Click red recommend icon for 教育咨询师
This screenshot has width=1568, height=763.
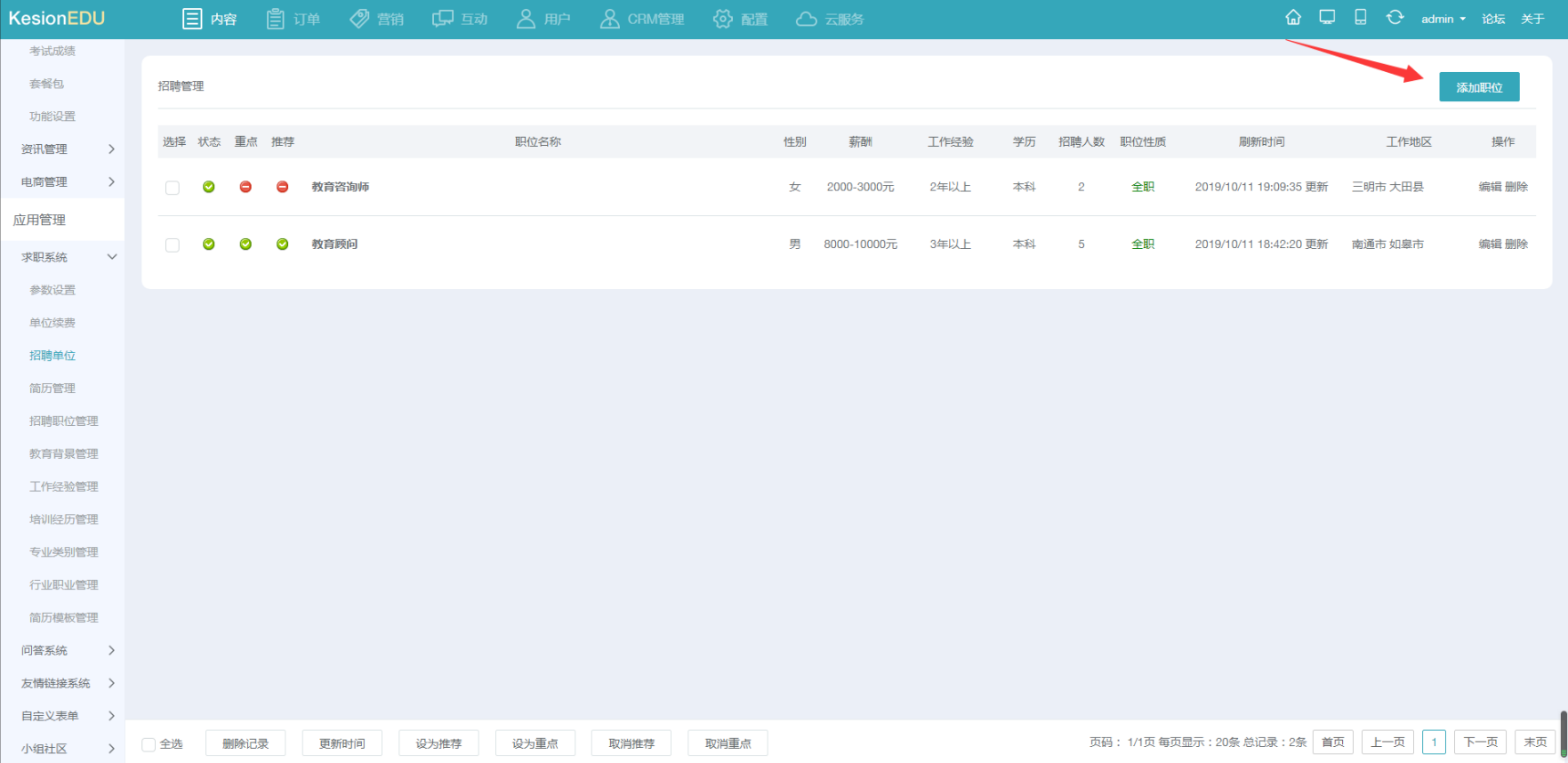(x=282, y=187)
